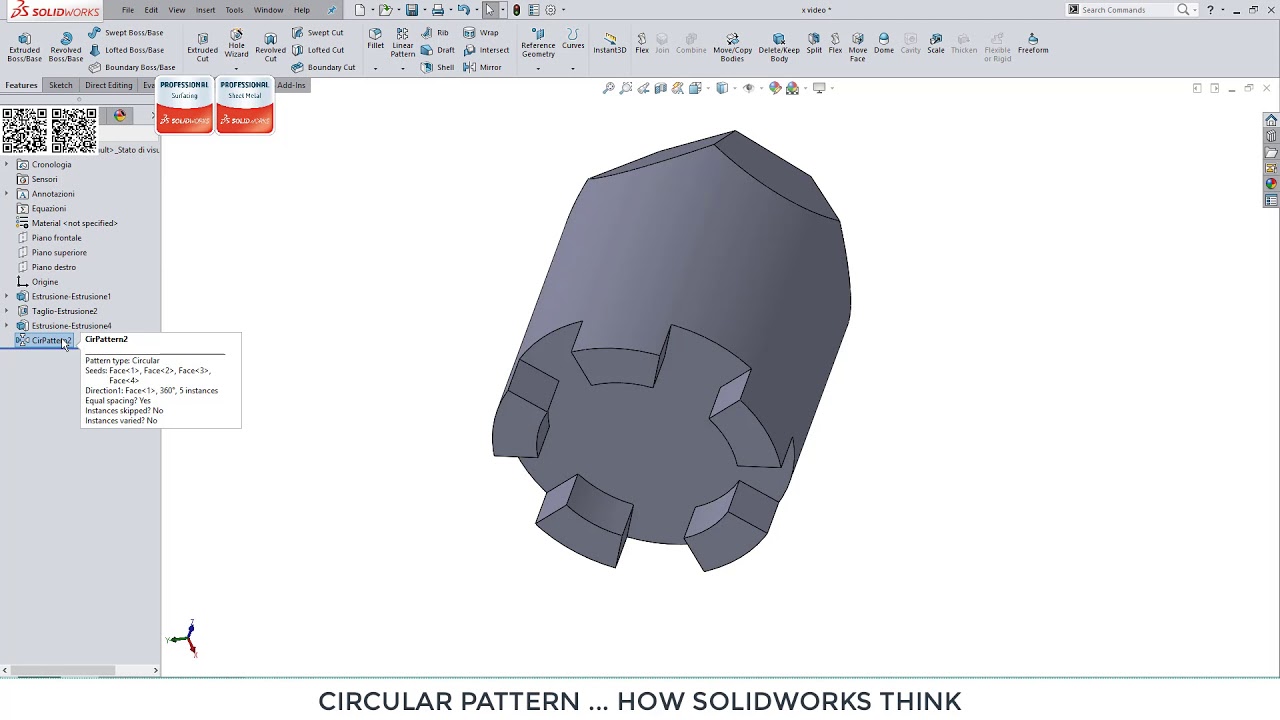Select Move/Copy Bodies tool
1280x720 pixels.
click(x=732, y=46)
